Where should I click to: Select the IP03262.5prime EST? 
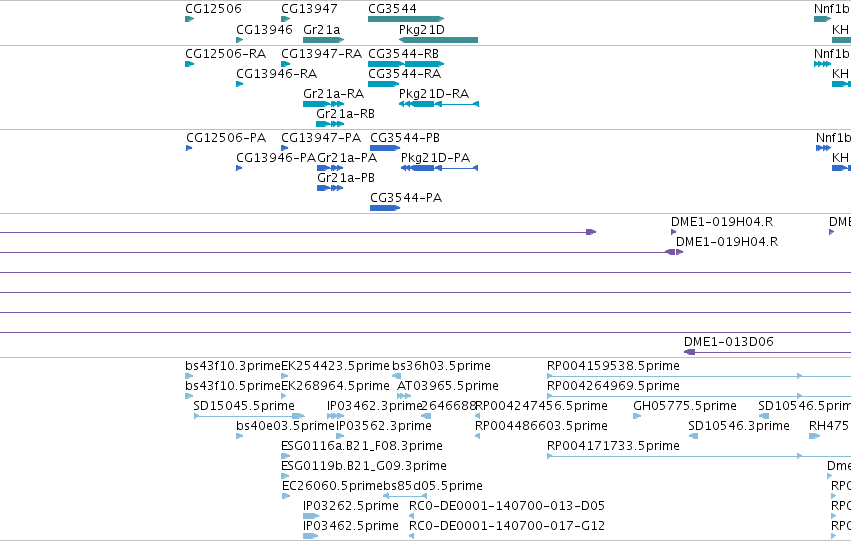311,516
